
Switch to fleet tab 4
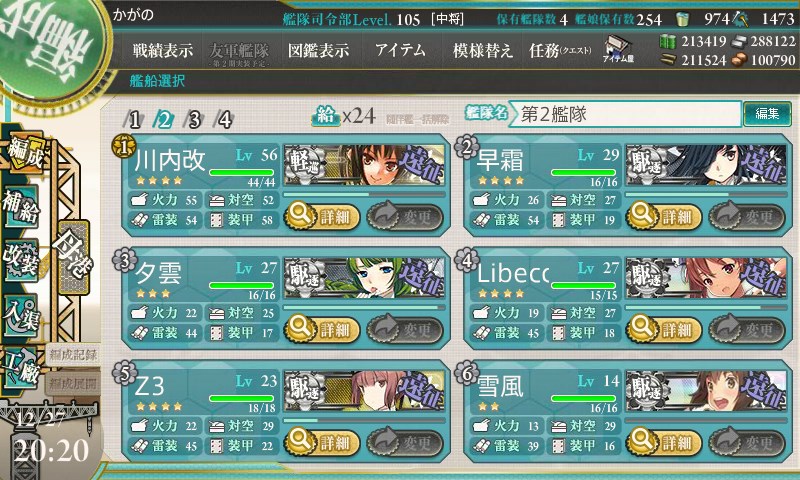[224, 119]
